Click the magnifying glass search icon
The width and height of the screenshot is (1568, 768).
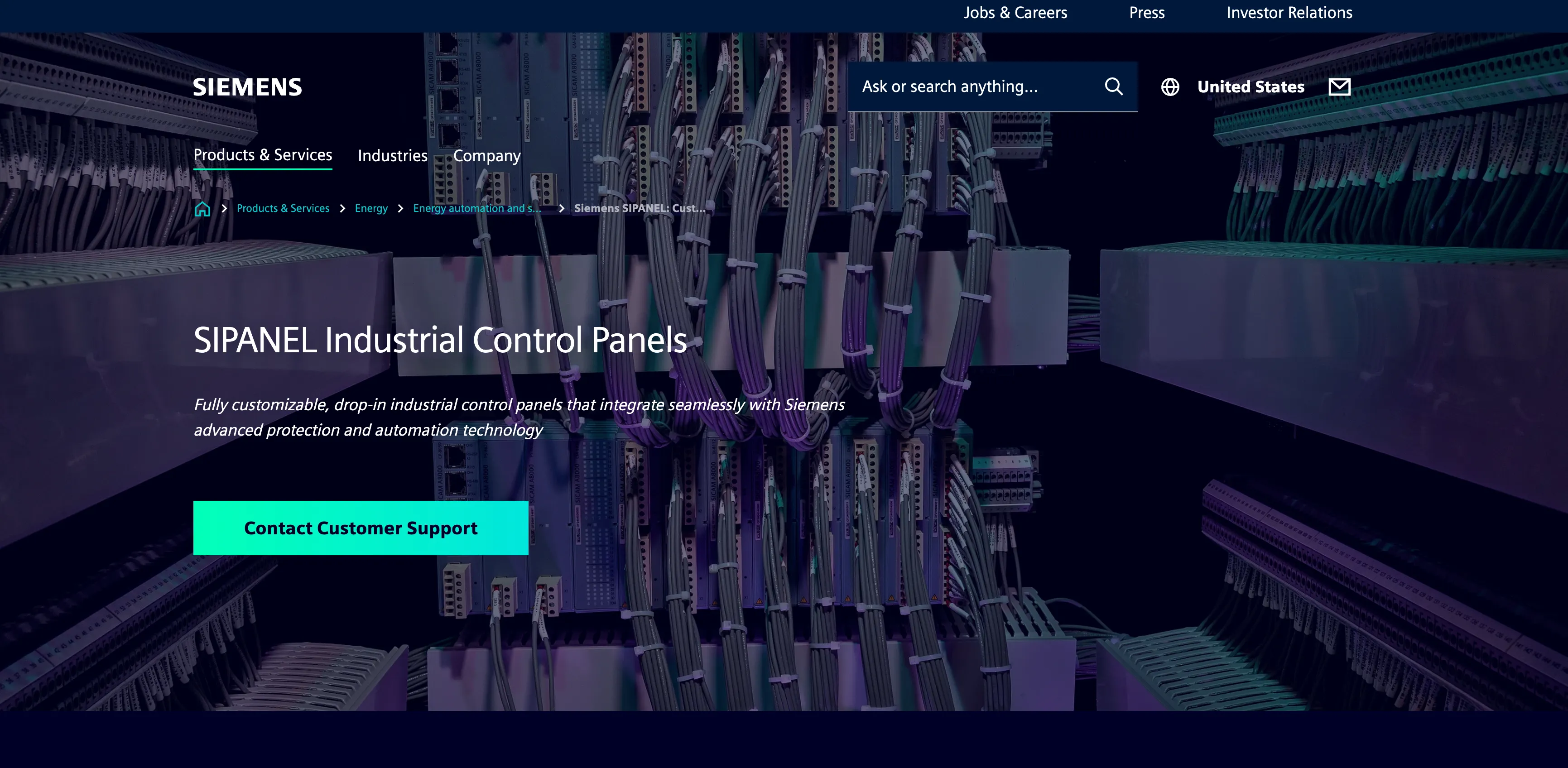click(1113, 86)
